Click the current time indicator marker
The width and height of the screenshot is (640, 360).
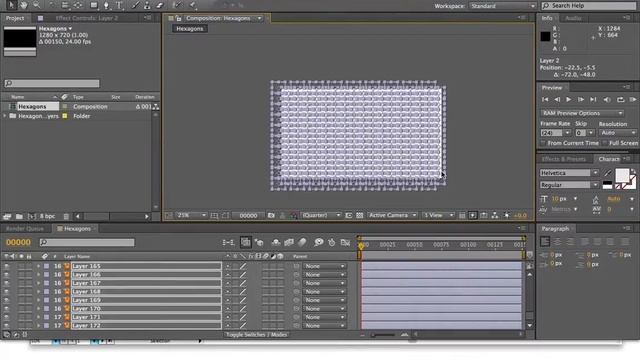point(361,246)
